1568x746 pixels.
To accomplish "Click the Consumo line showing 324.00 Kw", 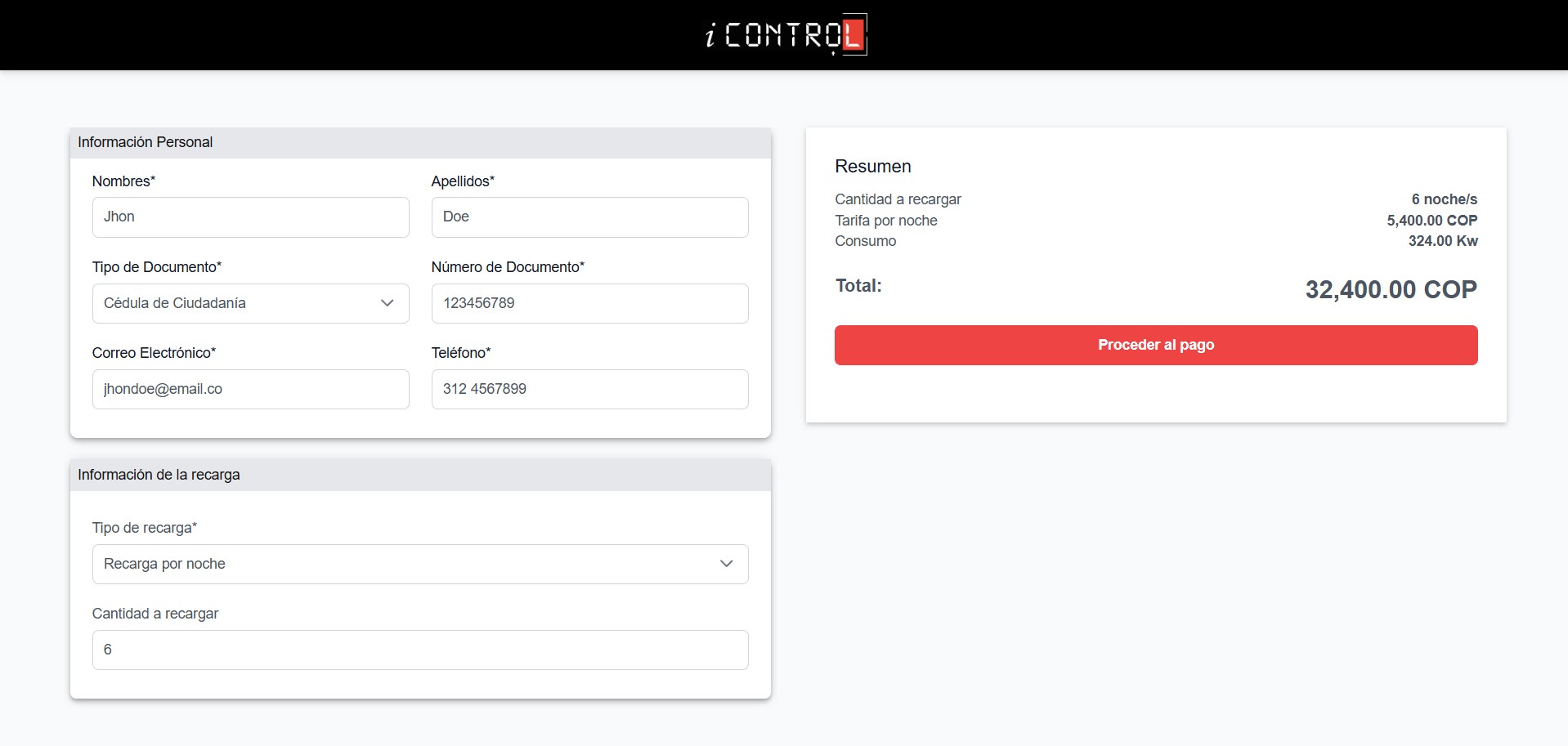I will tap(1445, 241).
